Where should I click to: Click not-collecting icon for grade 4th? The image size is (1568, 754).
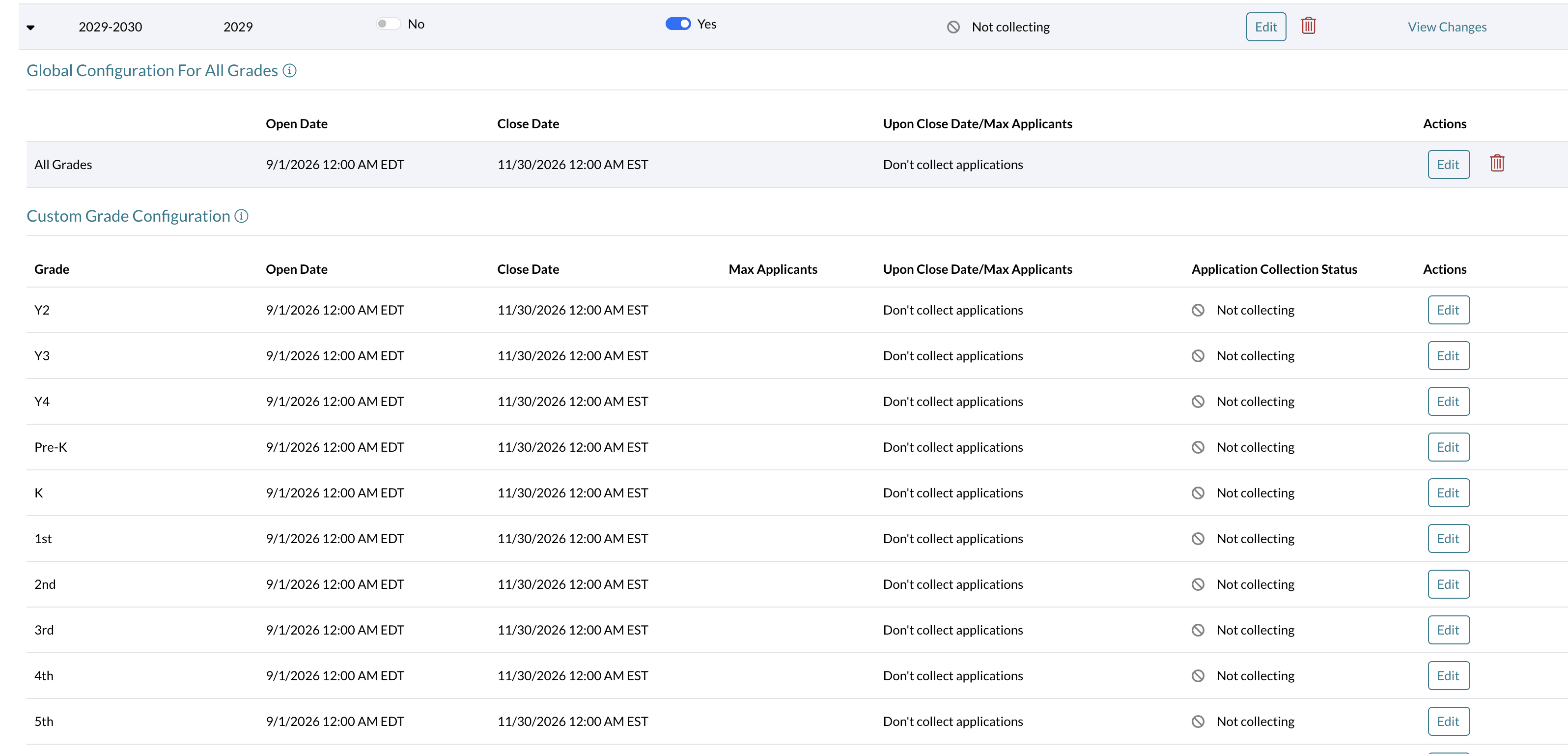[1198, 675]
